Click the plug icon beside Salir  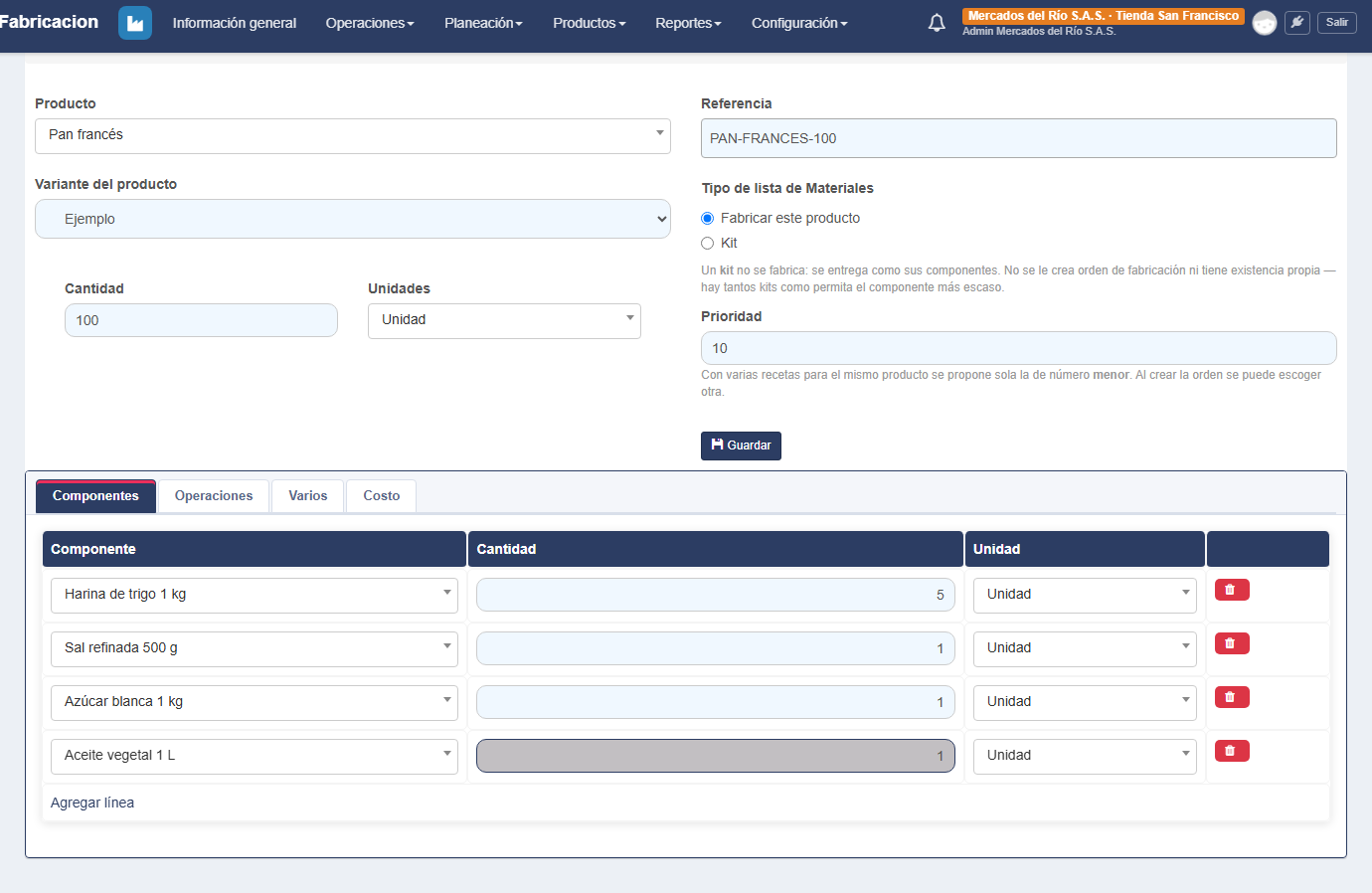(x=1297, y=22)
